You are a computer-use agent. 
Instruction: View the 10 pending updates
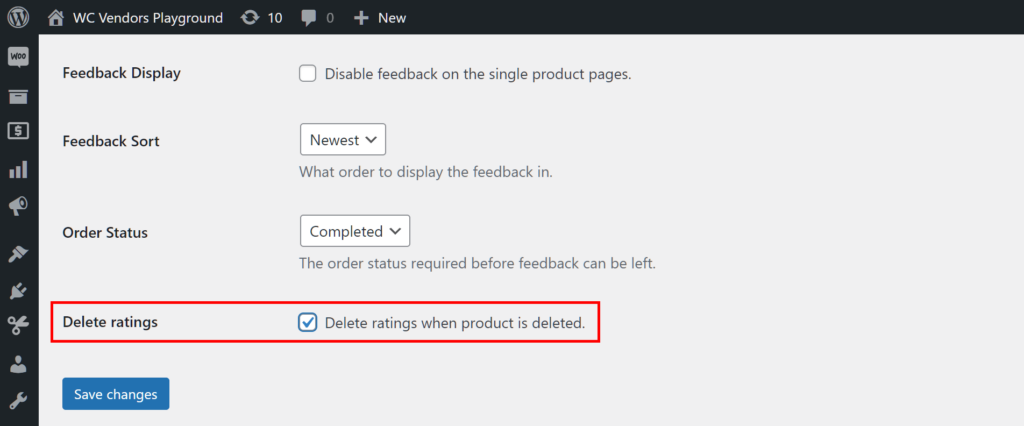(262, 18)
